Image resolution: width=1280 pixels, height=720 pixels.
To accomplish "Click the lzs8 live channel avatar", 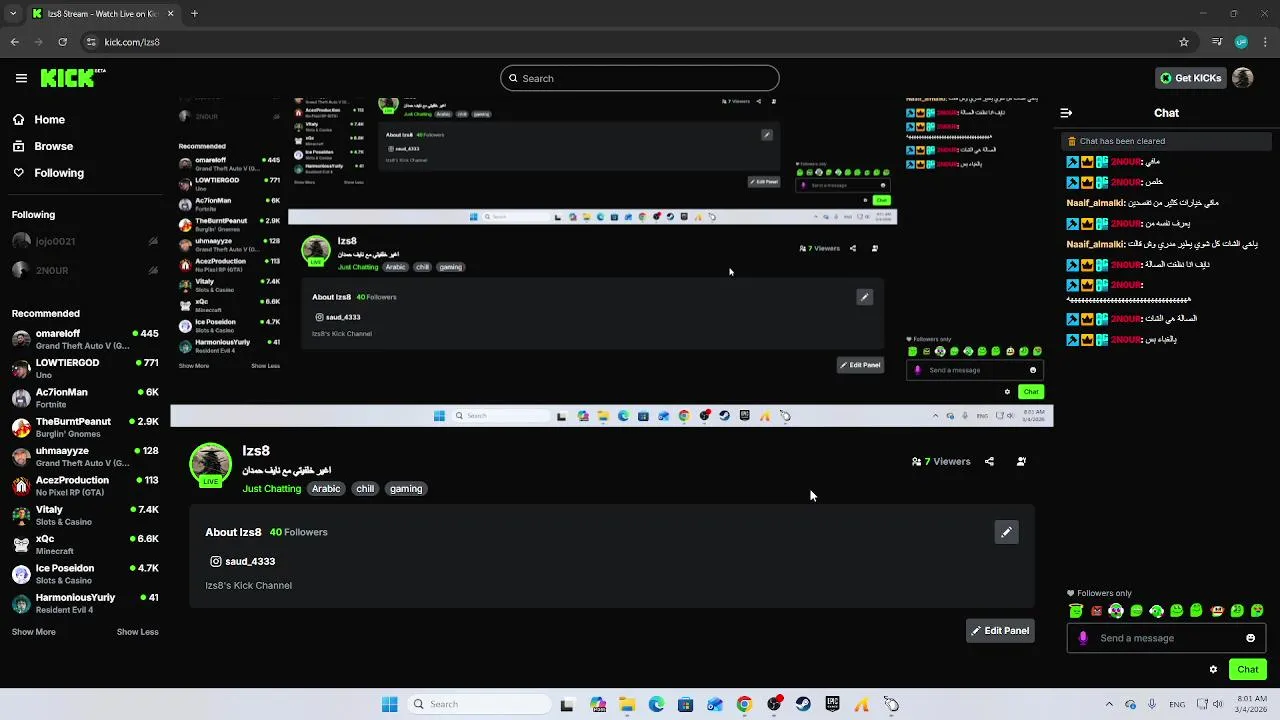I will [x=210, y=465].
